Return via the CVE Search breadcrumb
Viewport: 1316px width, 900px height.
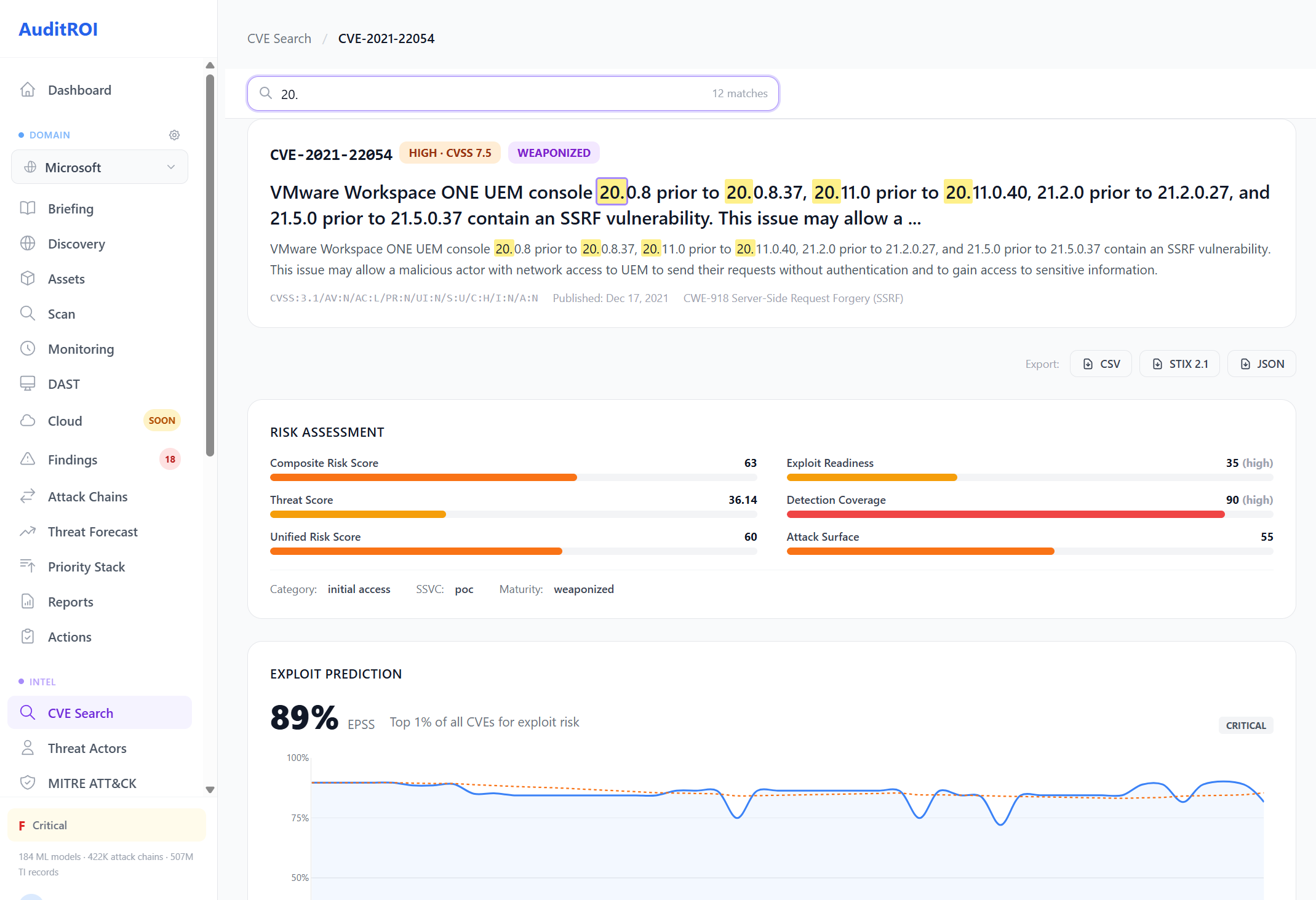(x=279, y=38)
